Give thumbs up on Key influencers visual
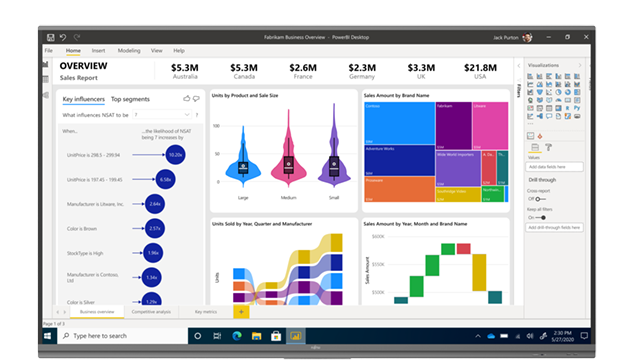Image resolution: width=640 pixels, height=360 pixels. coord(187,98)
